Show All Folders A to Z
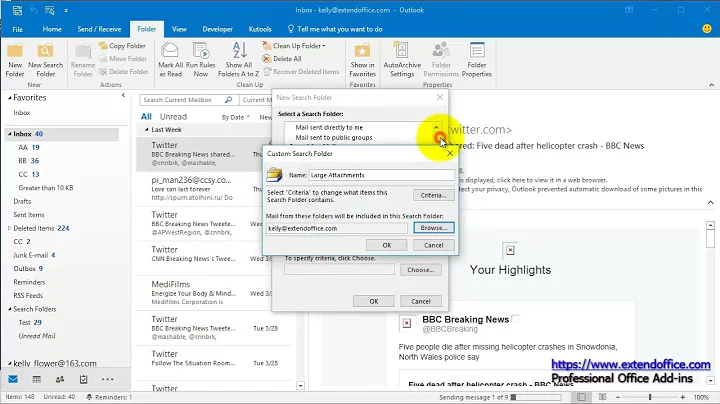 [x=239, y=60]
